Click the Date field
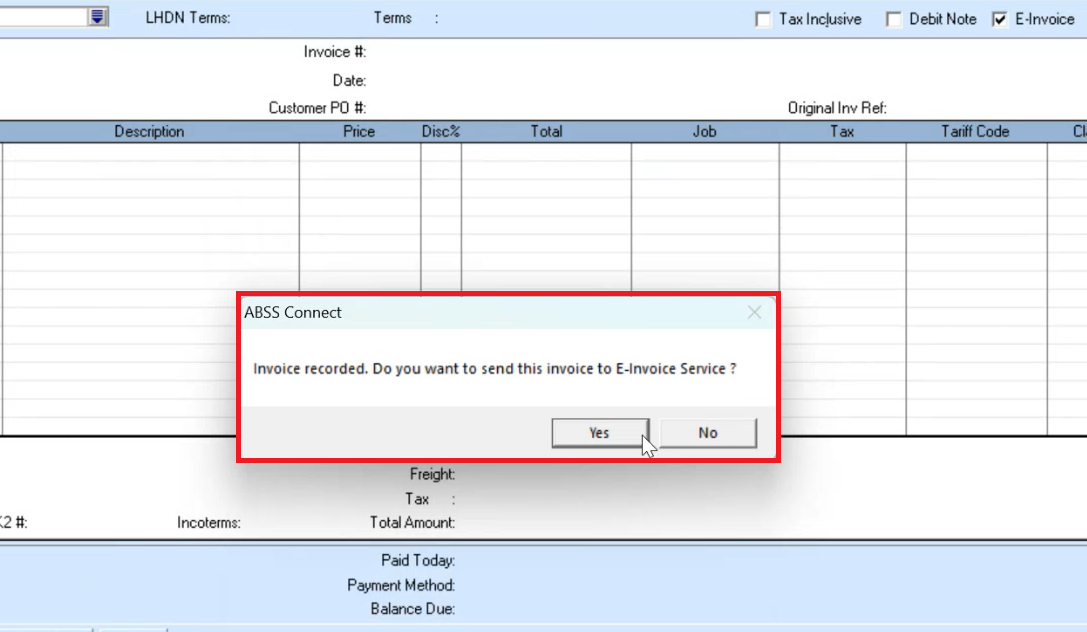This screenshot has width=1087, height=632. [x=450, y=80]
